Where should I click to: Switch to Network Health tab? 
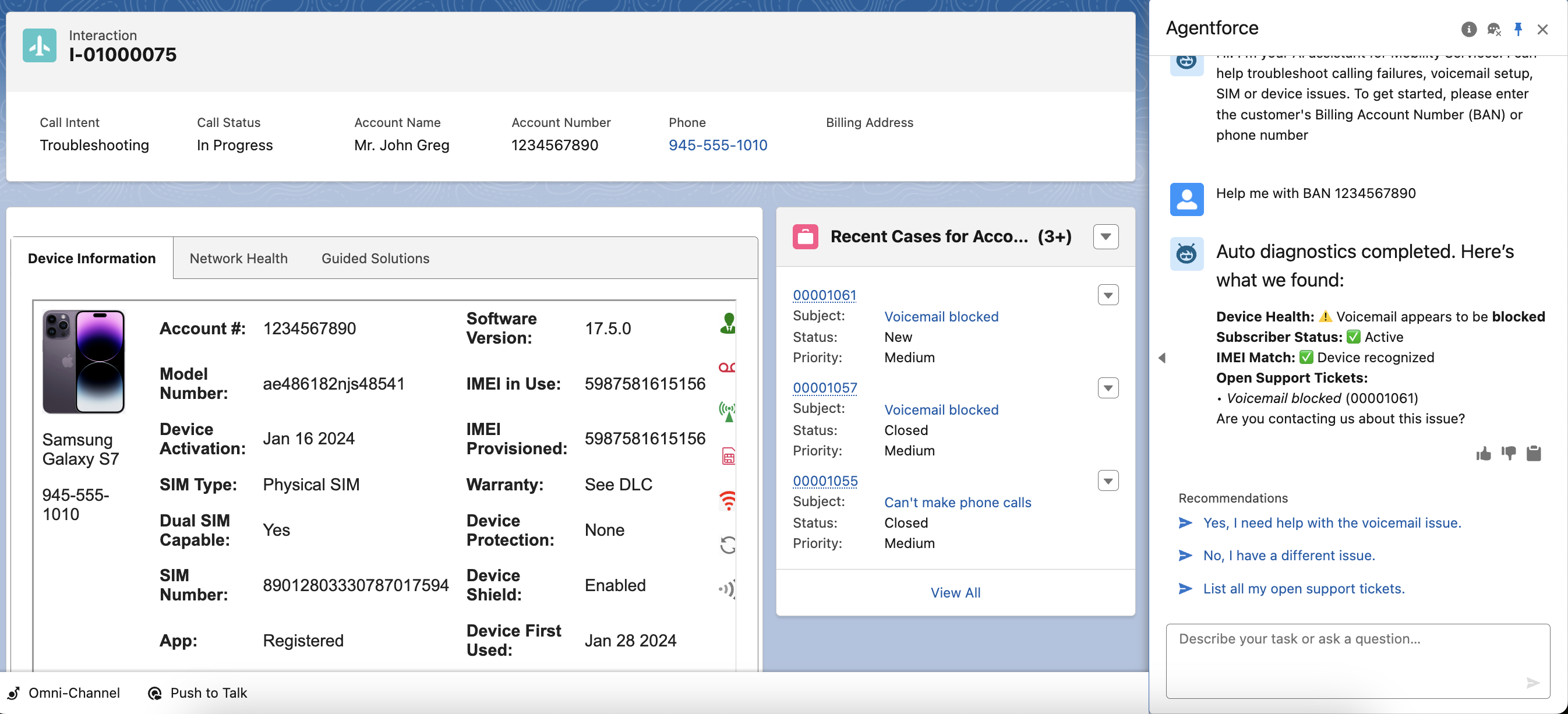238,258
